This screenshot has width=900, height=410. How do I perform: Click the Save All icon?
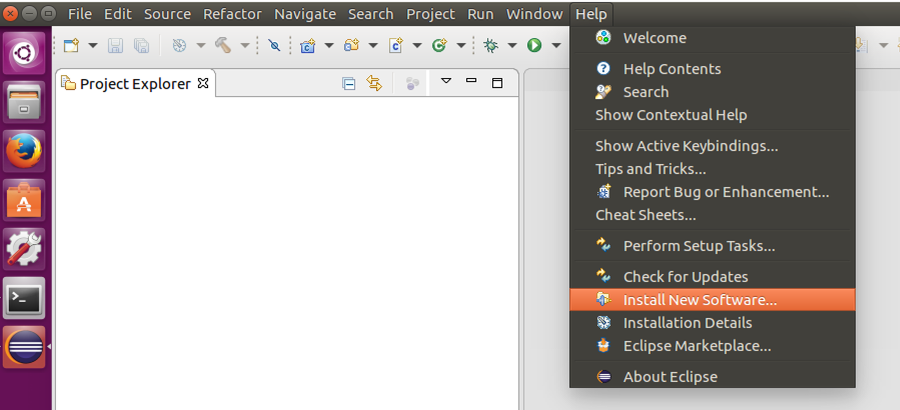141,45
